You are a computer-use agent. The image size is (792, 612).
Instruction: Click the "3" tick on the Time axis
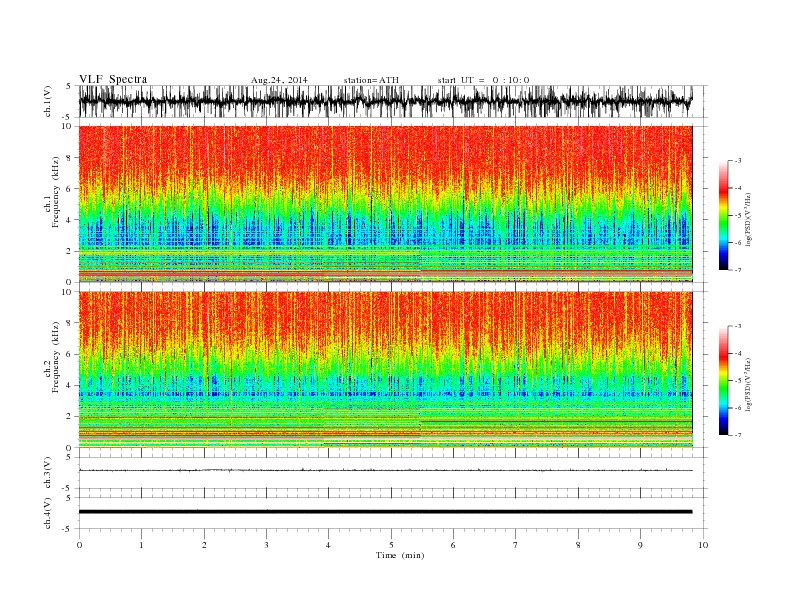(266, 545)
